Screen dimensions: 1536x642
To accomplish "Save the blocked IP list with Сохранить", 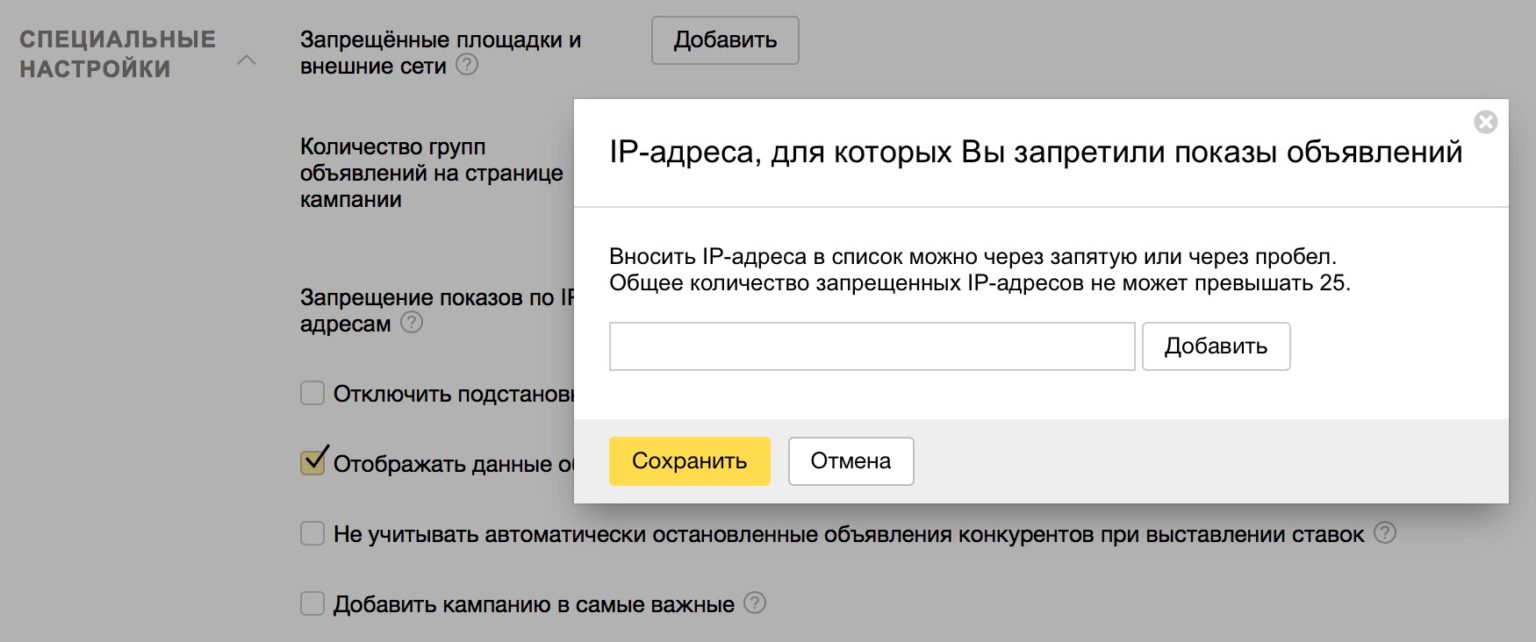I will pos(689,461).
